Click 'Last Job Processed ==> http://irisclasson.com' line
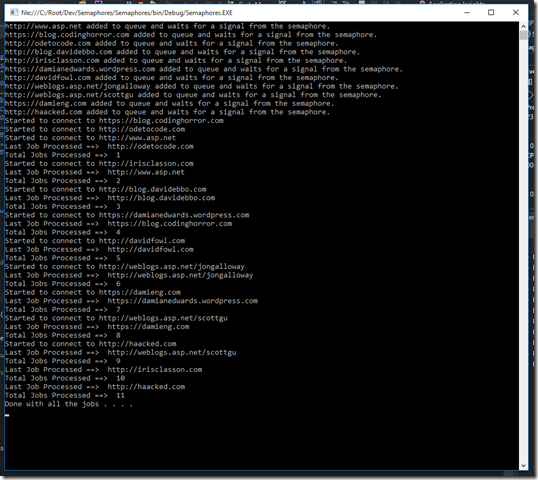Screen dimensions: 538x480 click(103, 370)
